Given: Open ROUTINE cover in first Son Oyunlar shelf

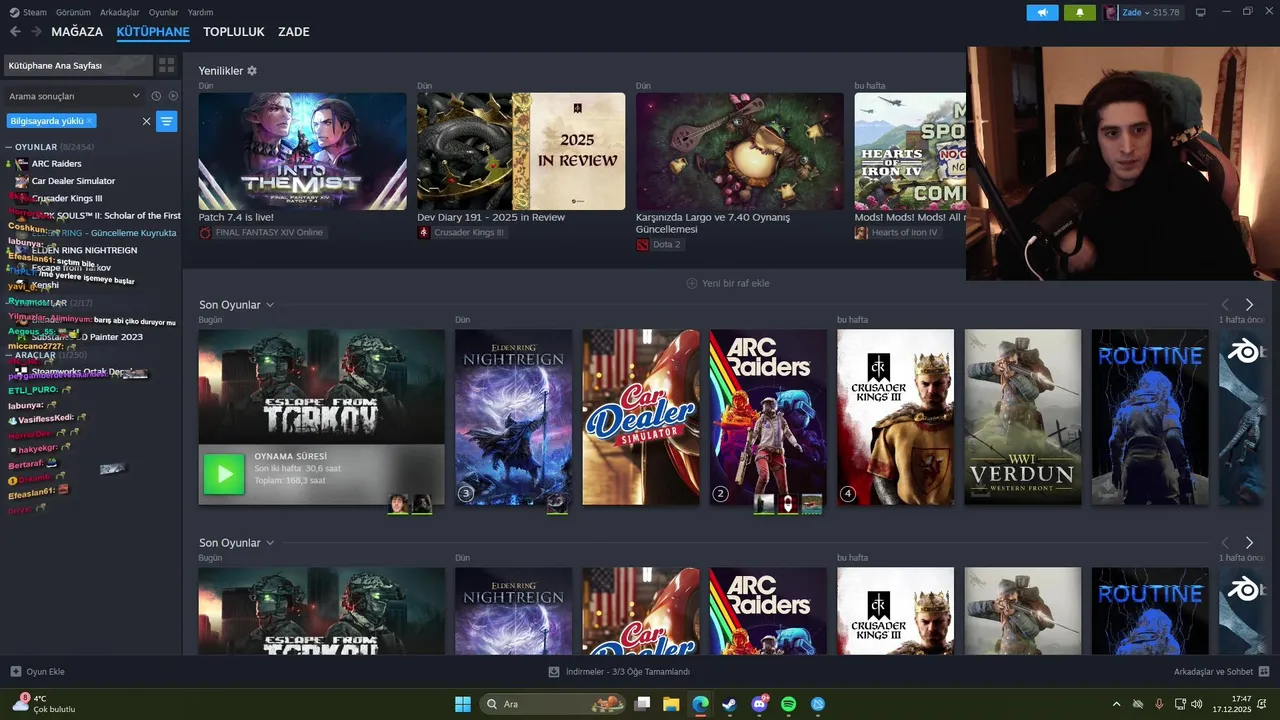Looking at the screenshot, I should (x=1150, y=417).
